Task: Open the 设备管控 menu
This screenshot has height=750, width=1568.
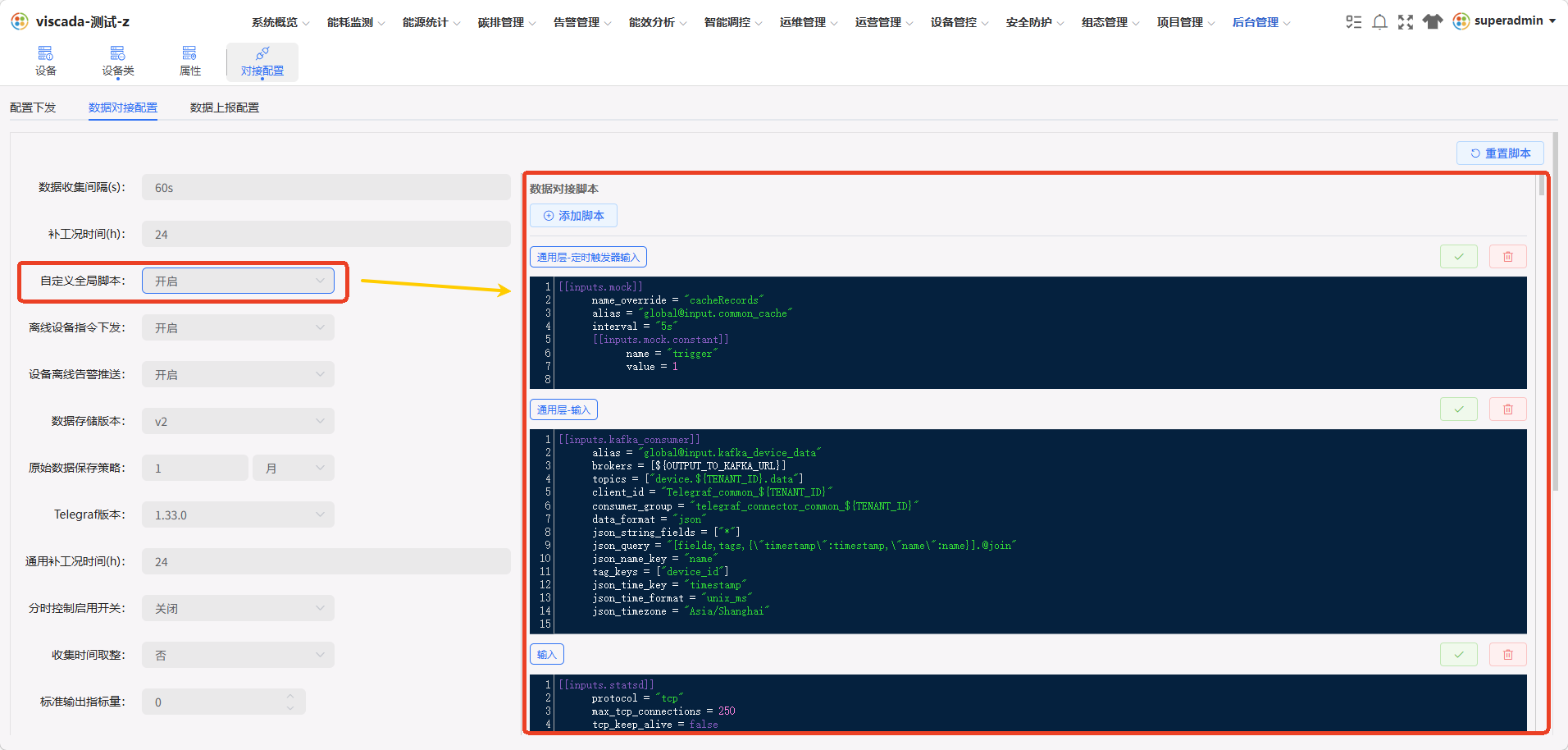Action: click(x=959, y=22)
